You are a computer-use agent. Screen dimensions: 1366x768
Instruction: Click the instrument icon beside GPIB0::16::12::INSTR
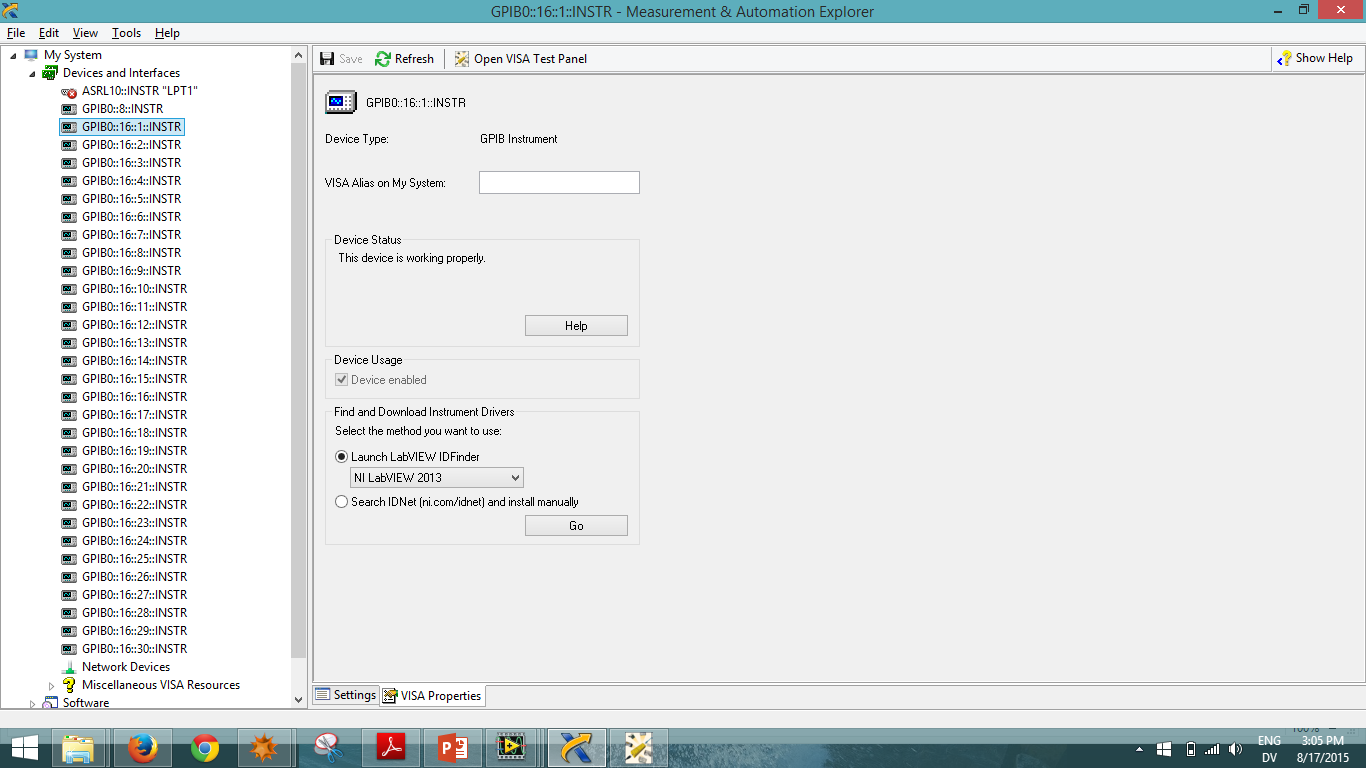(x=69, y=325)
